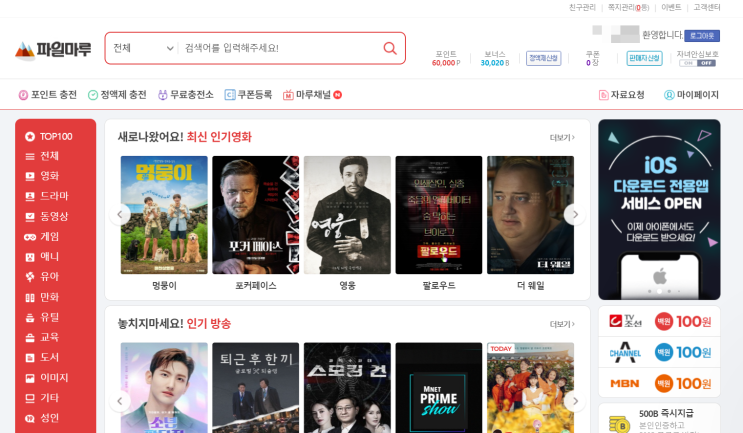The height and width of the screenshot is (433, 743).
Task: Open the TOP100 sidebar category
Action: [x=56, y=136]
